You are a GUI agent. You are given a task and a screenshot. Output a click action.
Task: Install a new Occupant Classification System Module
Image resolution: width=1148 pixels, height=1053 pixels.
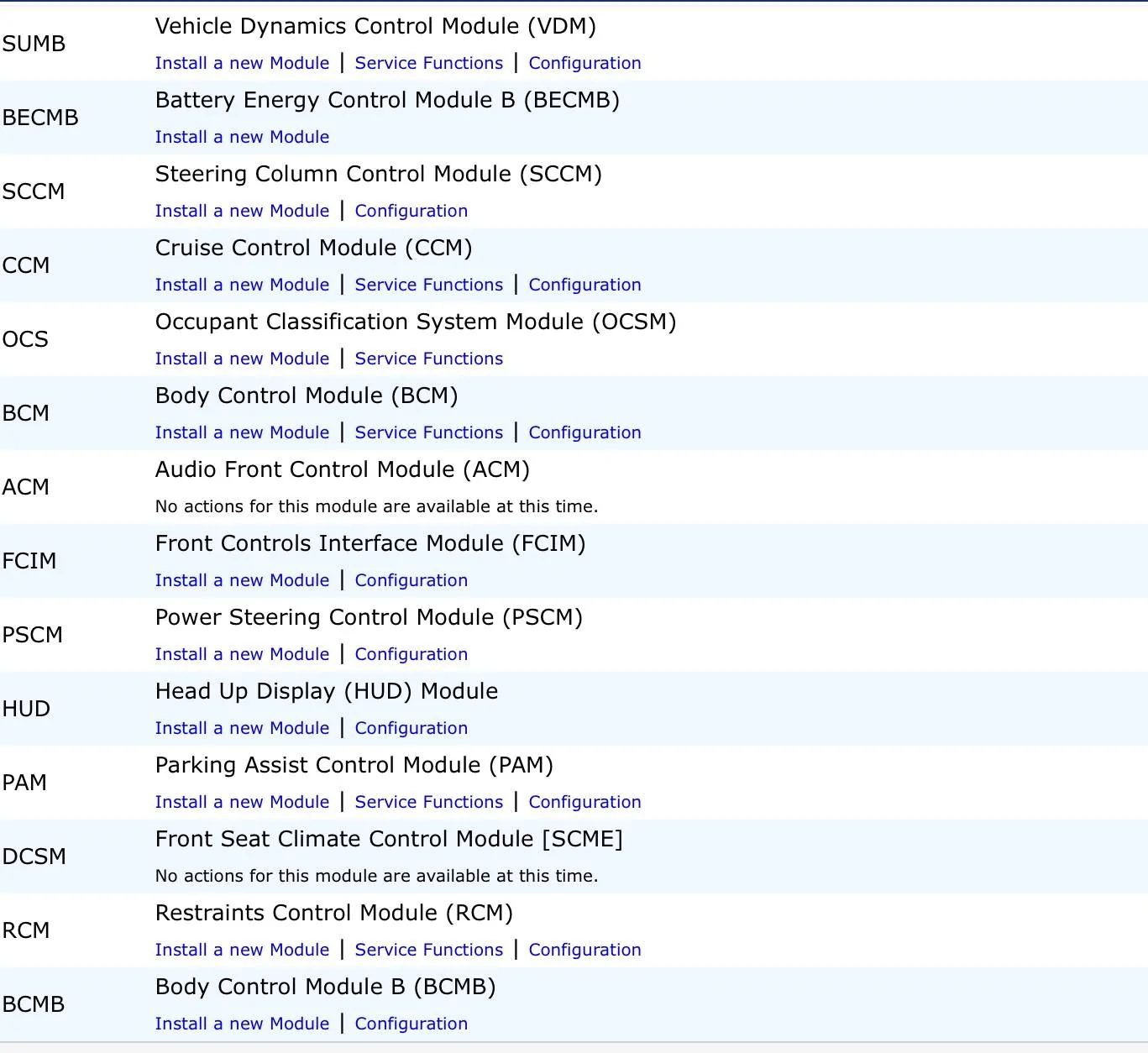point(242,359)
